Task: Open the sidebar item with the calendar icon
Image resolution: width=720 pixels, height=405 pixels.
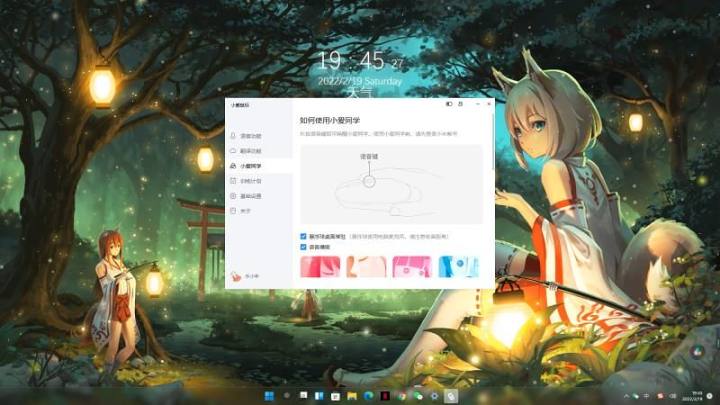Action: coord(259,181)
